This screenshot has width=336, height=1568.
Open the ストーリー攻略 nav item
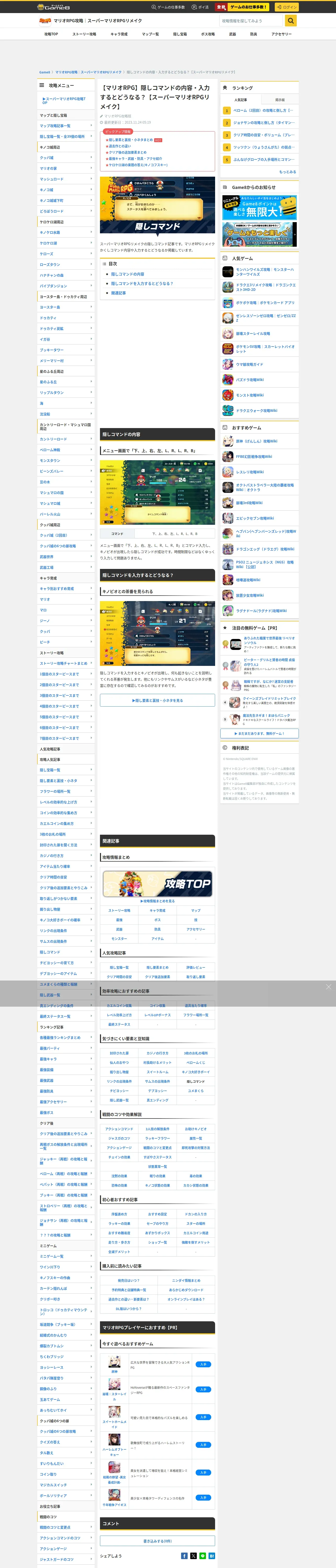tap(84, 34)
